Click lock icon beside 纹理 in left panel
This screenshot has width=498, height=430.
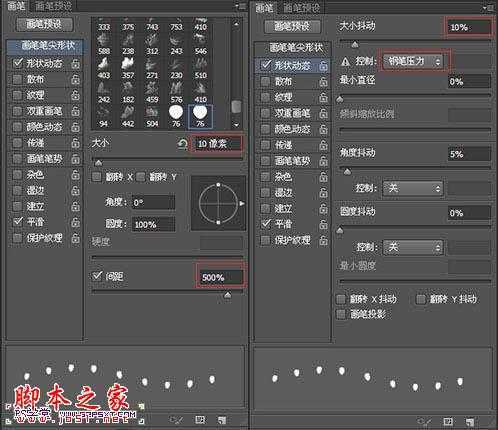point(76,95)
